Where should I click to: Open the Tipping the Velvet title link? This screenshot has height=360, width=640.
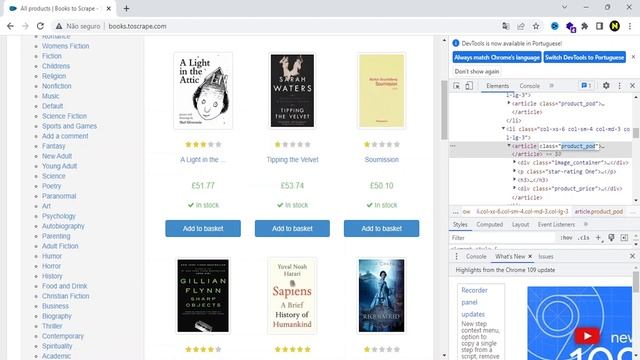pos(292,160)
